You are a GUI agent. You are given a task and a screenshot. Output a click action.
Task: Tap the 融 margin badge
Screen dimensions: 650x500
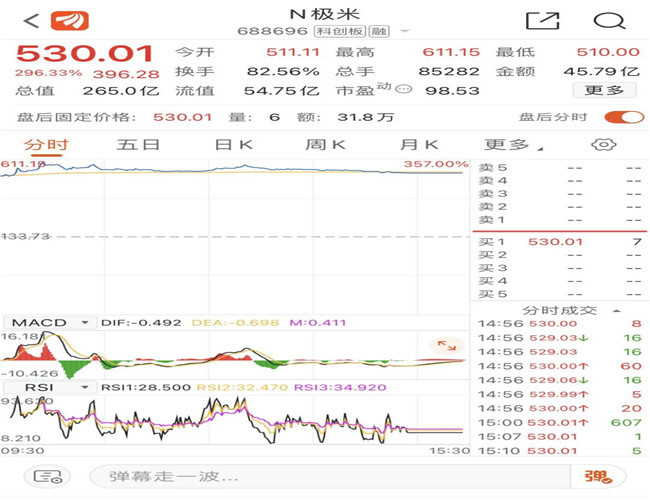coord(379,31)
